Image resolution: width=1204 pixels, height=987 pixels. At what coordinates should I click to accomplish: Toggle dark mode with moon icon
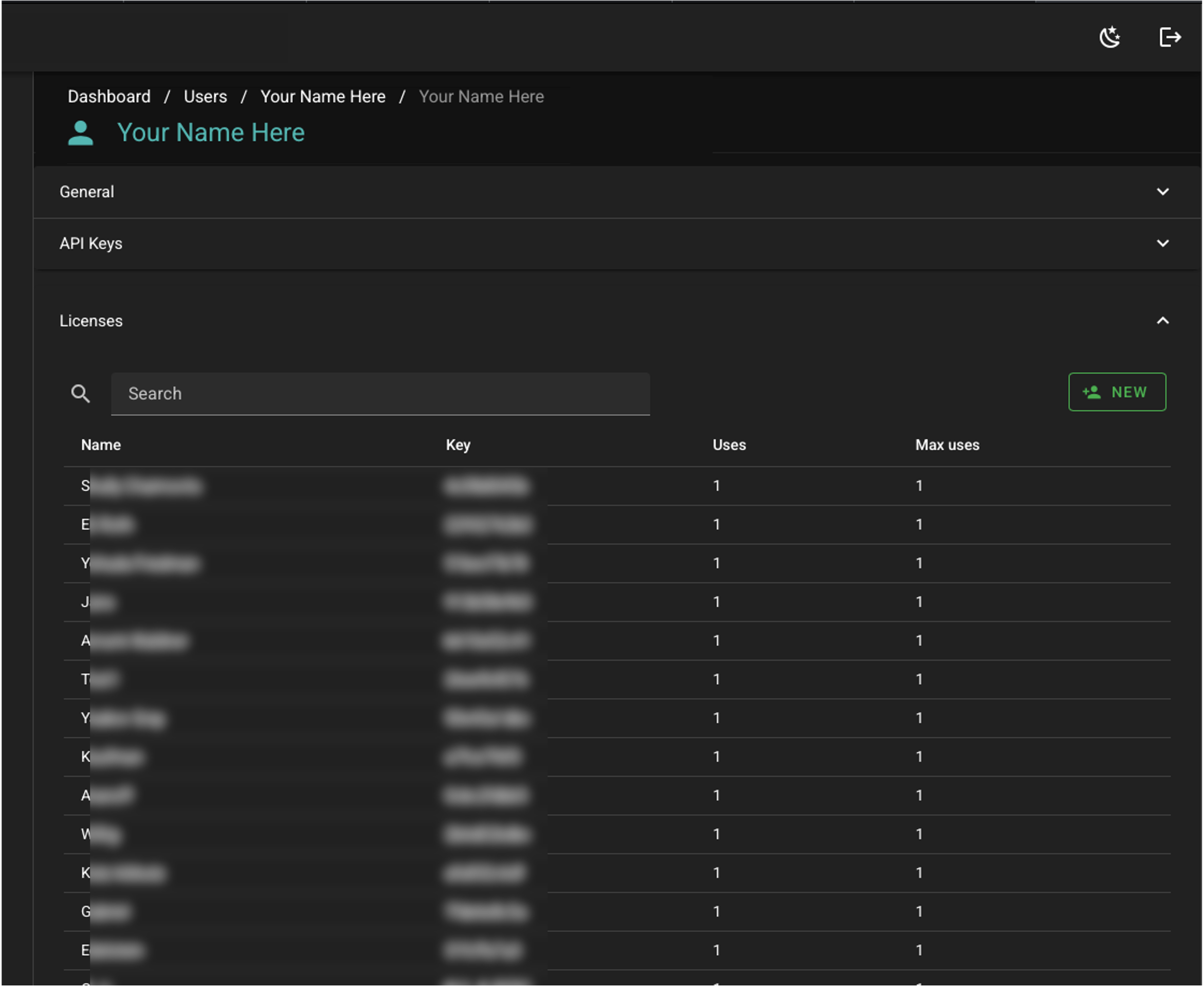click(x=1109, y=38)
